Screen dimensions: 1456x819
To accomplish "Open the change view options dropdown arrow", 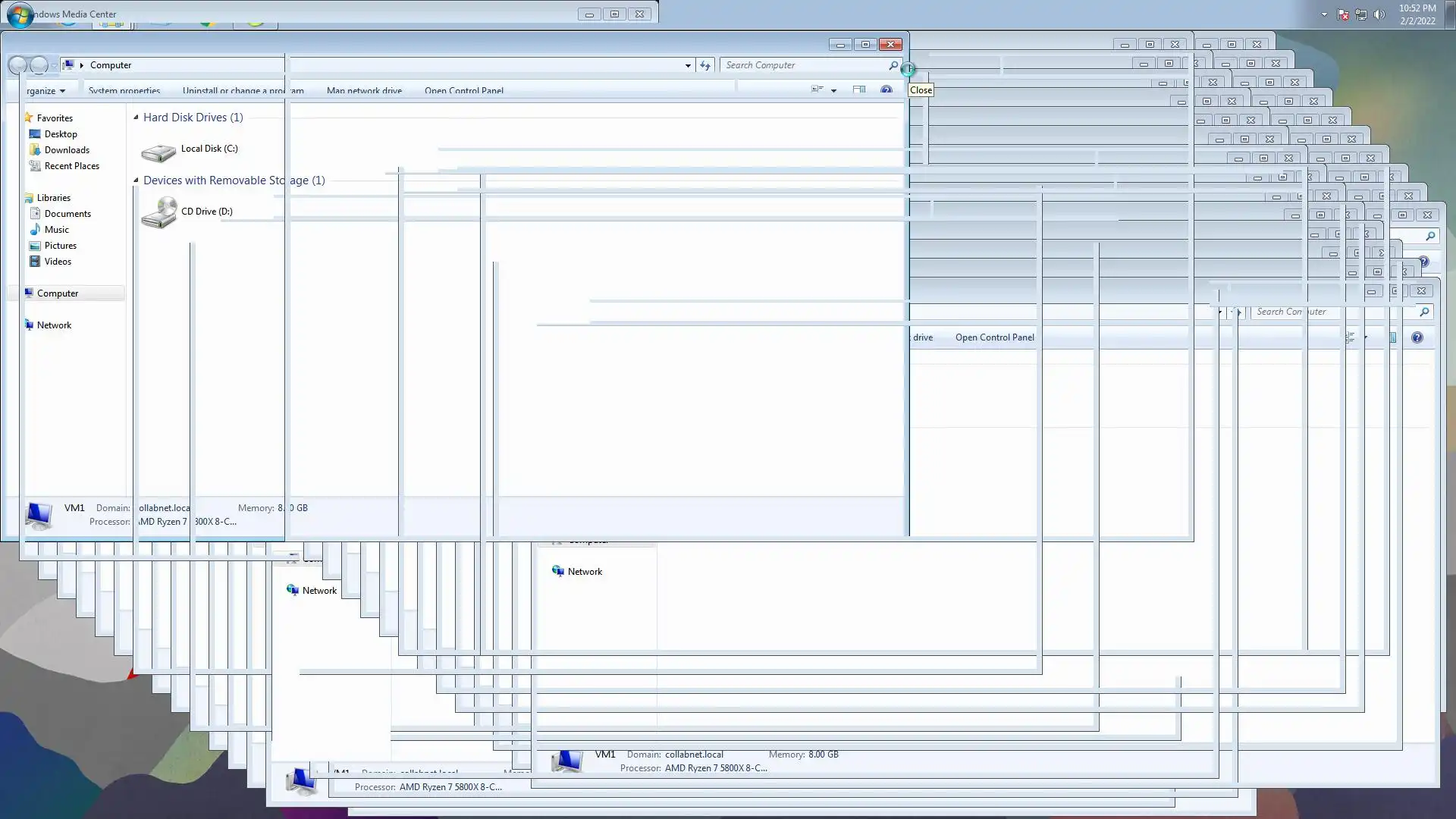I will point(833,91).
